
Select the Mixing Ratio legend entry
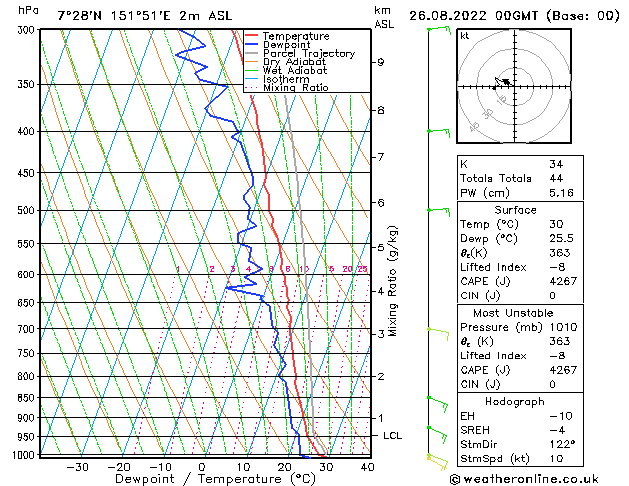click(296, 87)
